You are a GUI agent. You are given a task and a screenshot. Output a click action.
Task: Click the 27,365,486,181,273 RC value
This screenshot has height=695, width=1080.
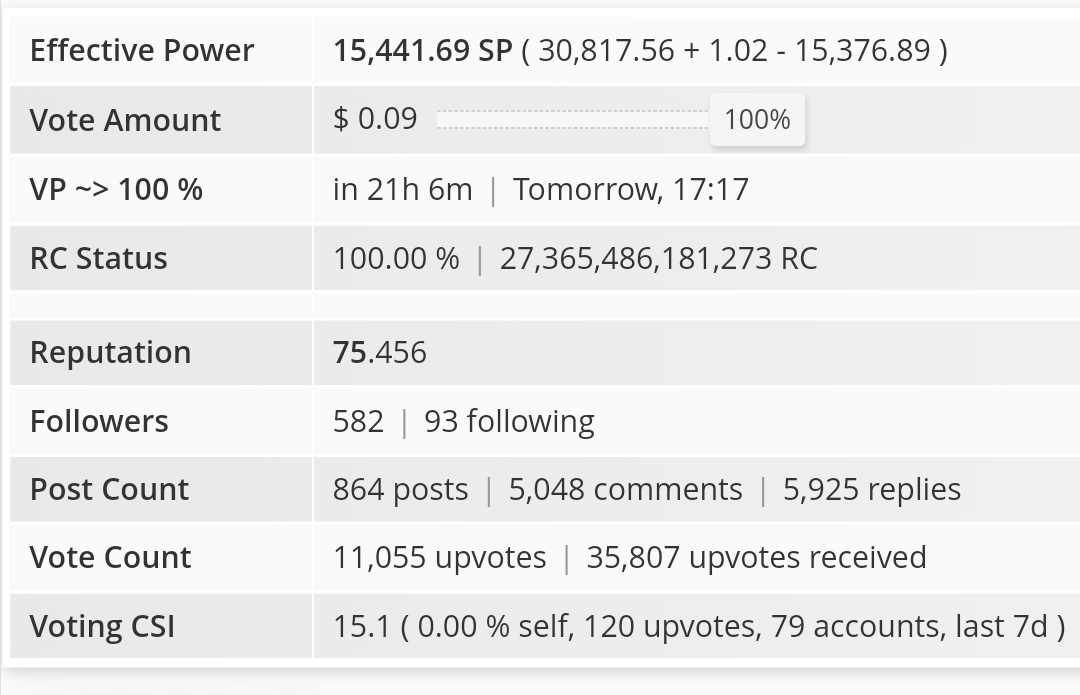coord(658,259)
